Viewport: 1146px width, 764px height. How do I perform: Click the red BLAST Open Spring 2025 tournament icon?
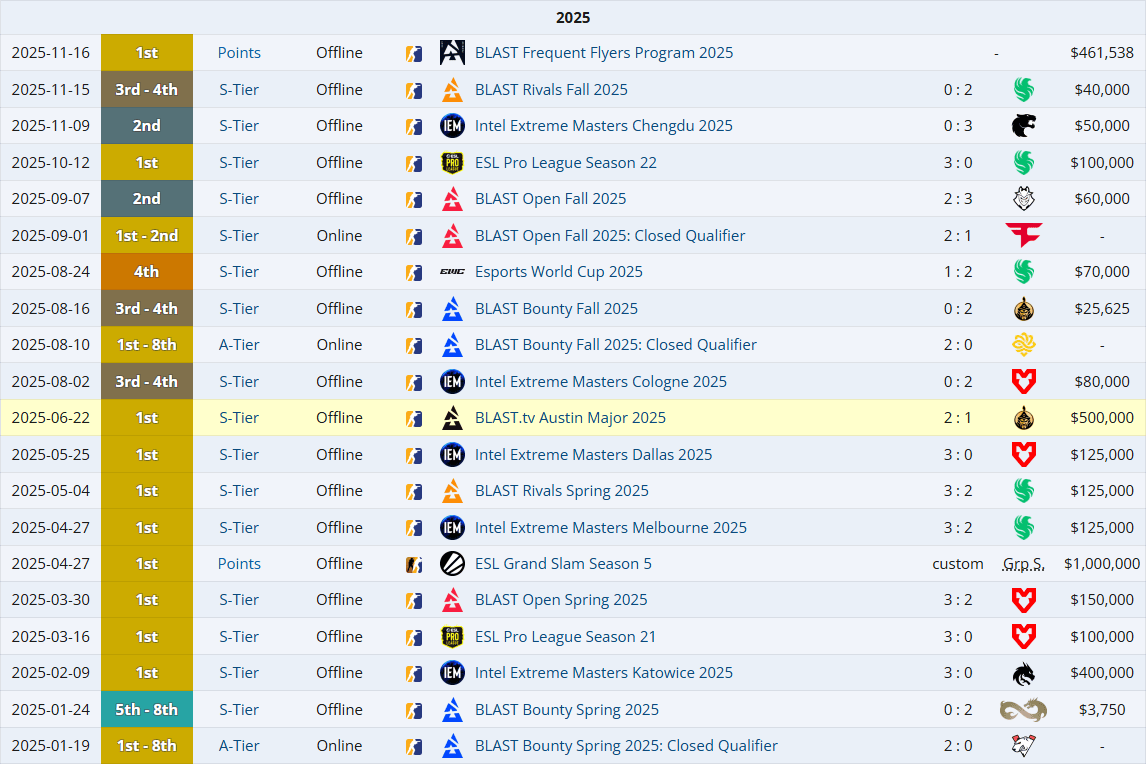pyautogui.click(x=452, y=600)
